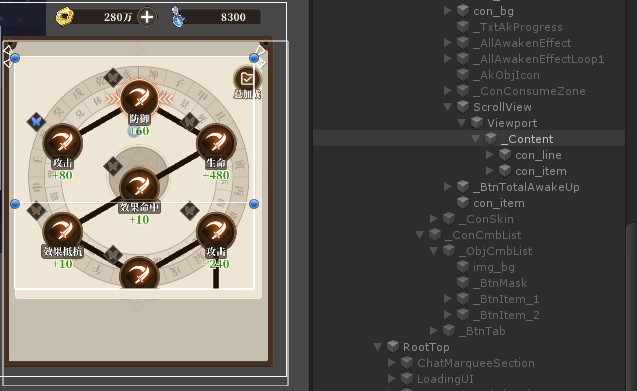637x391 pixels.
Task: Expand the con_line object
Action: point(490,155)
